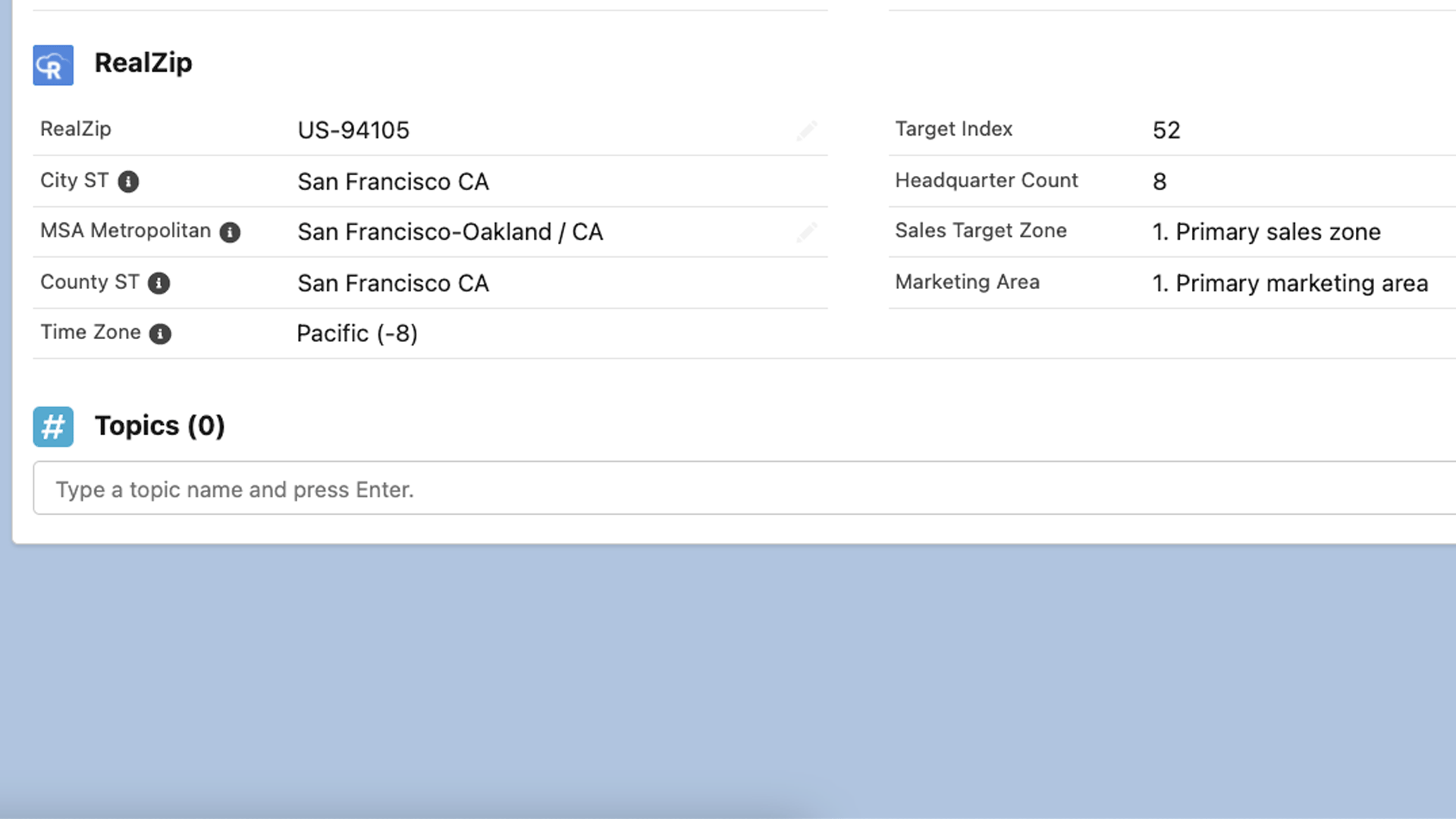Viewport: 1456px width, 819px height.
Task: Select the City ST value San Francisco CA
Action: (393, 182)
